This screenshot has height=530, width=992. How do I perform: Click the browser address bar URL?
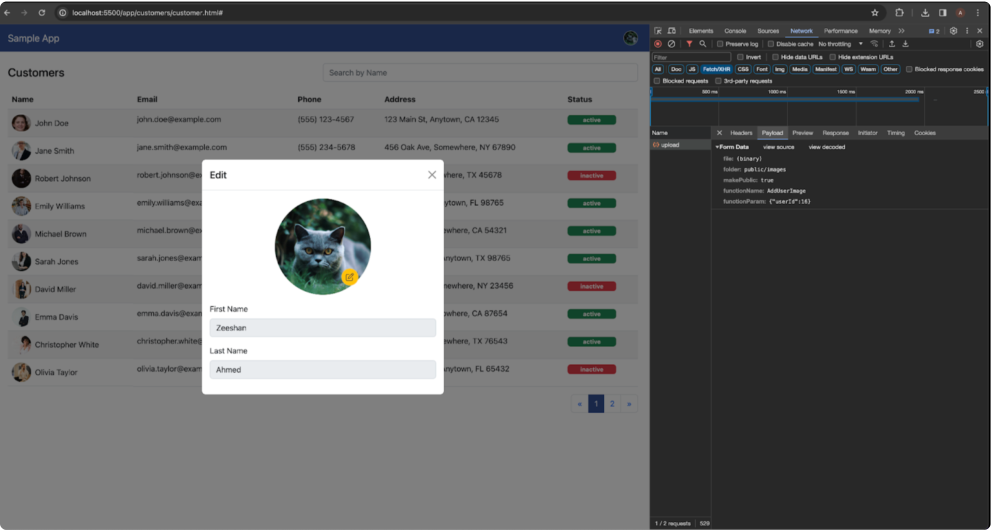(147, 13)
